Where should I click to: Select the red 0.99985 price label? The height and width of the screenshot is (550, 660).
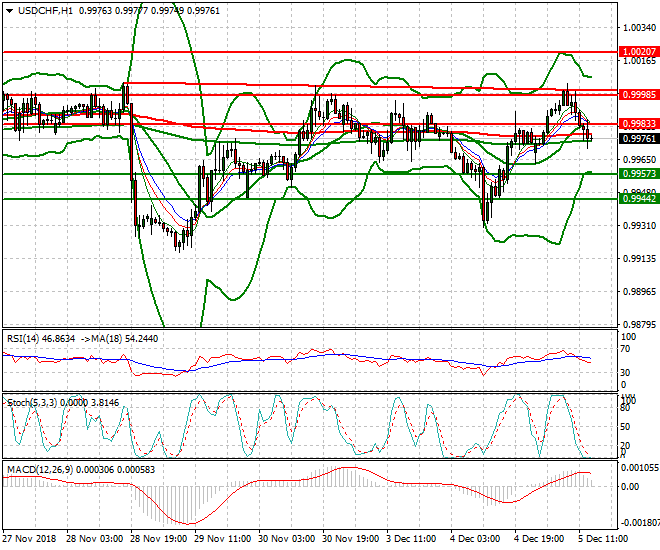click(639, 95)
